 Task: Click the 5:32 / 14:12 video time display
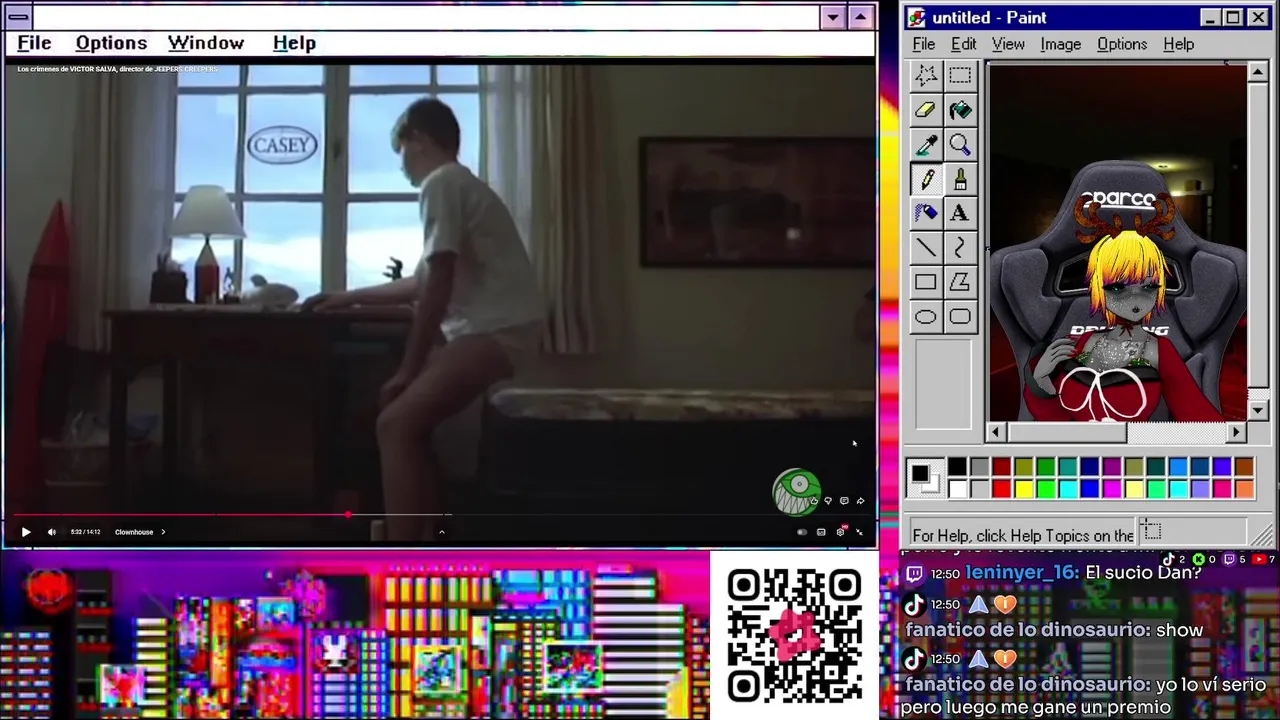[85, 532]
